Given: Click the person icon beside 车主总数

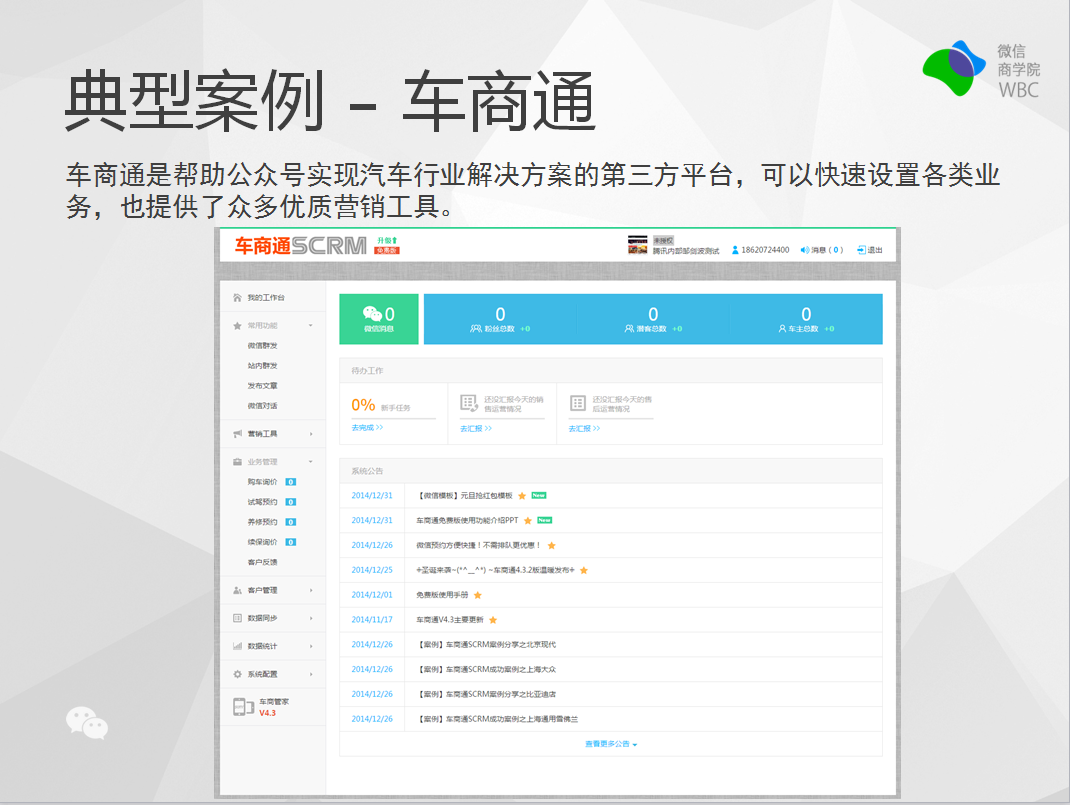Looking at the screenshot, I should [782, 329].
